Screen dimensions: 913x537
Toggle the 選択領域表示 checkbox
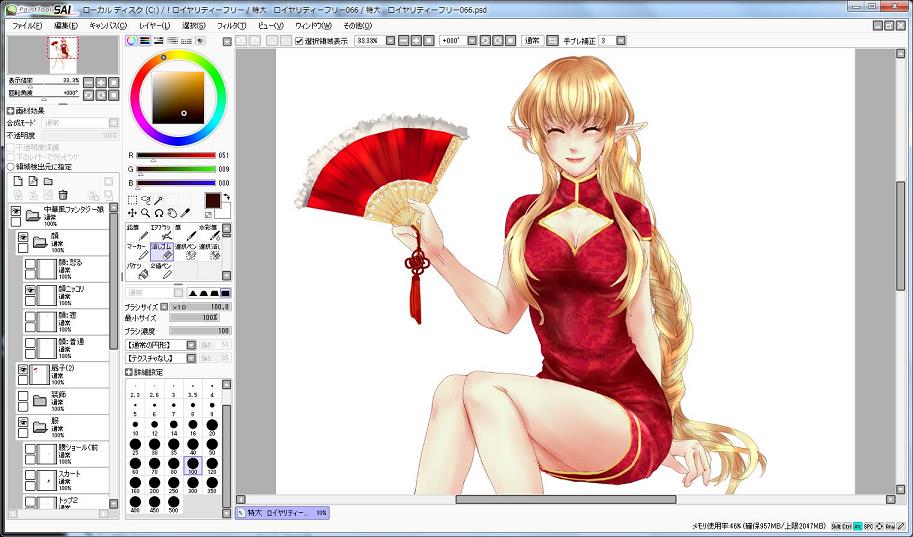[300, 41]
